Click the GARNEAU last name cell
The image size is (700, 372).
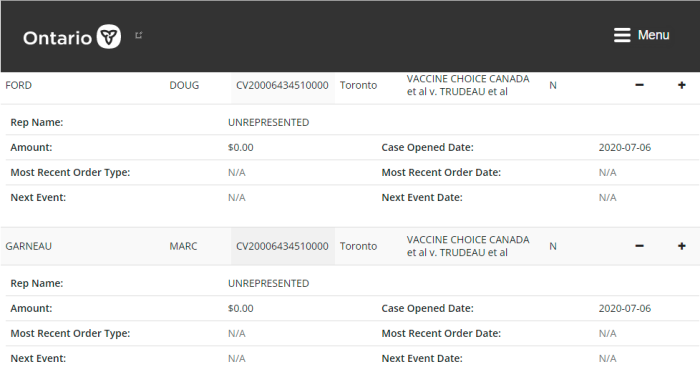29,246
